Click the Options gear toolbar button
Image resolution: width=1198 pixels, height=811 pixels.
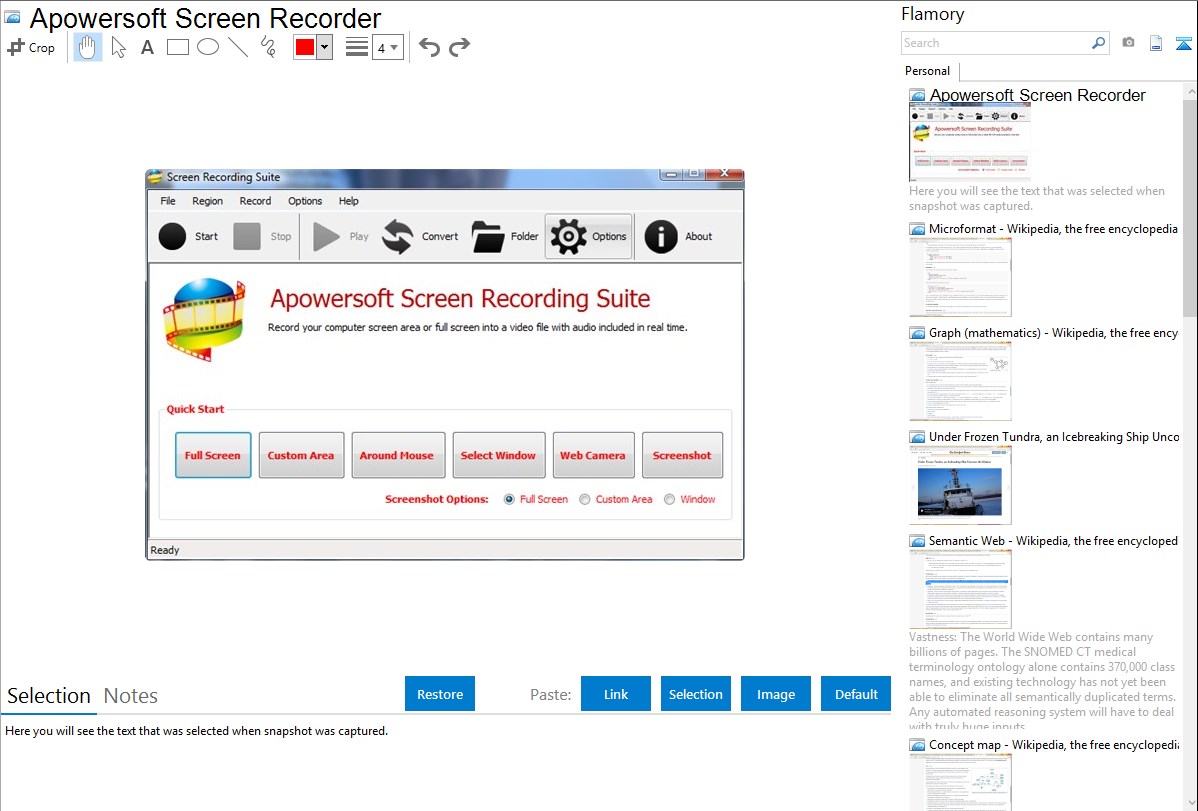point(588,237)
